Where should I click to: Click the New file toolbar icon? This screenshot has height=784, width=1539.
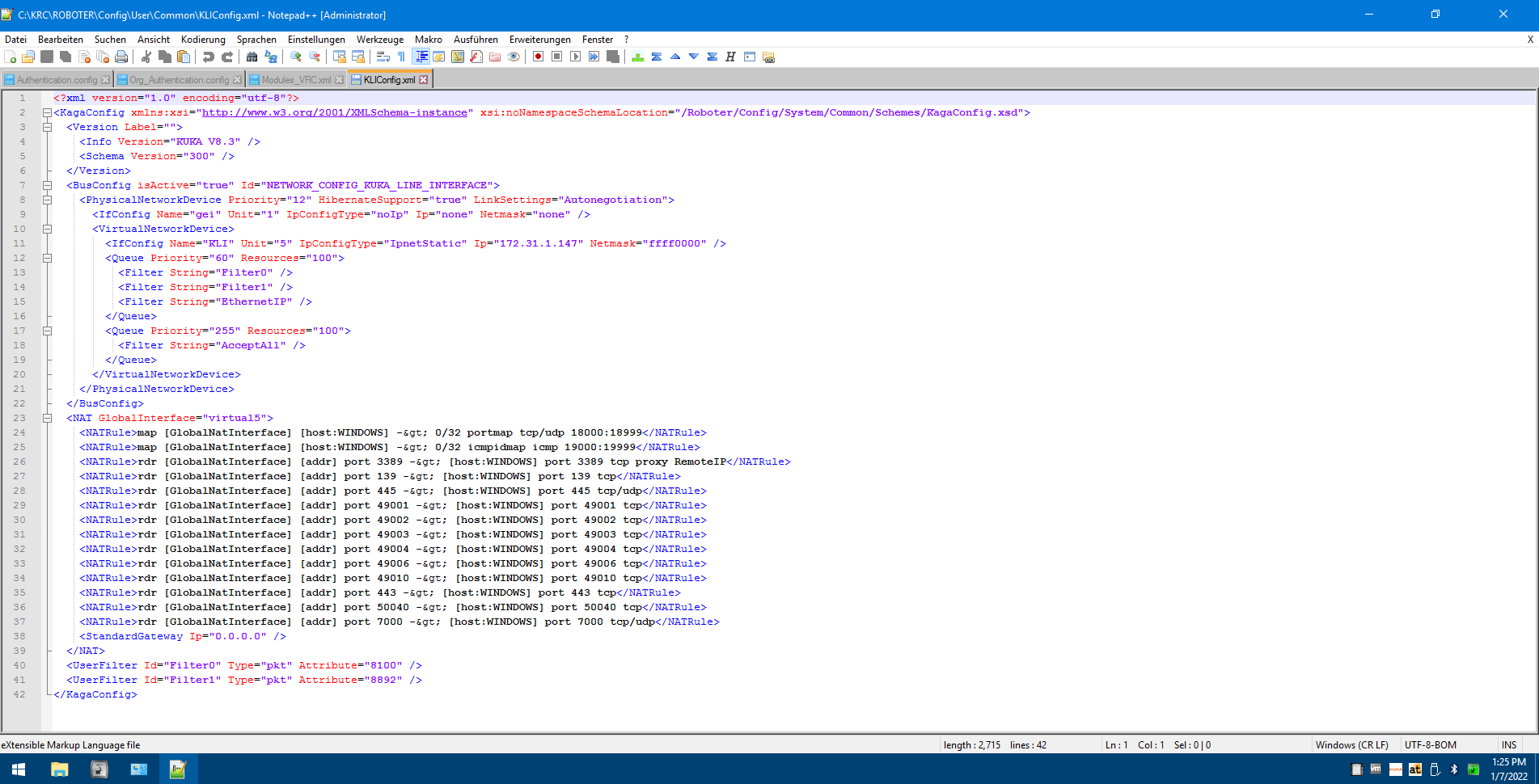[11, 57]
